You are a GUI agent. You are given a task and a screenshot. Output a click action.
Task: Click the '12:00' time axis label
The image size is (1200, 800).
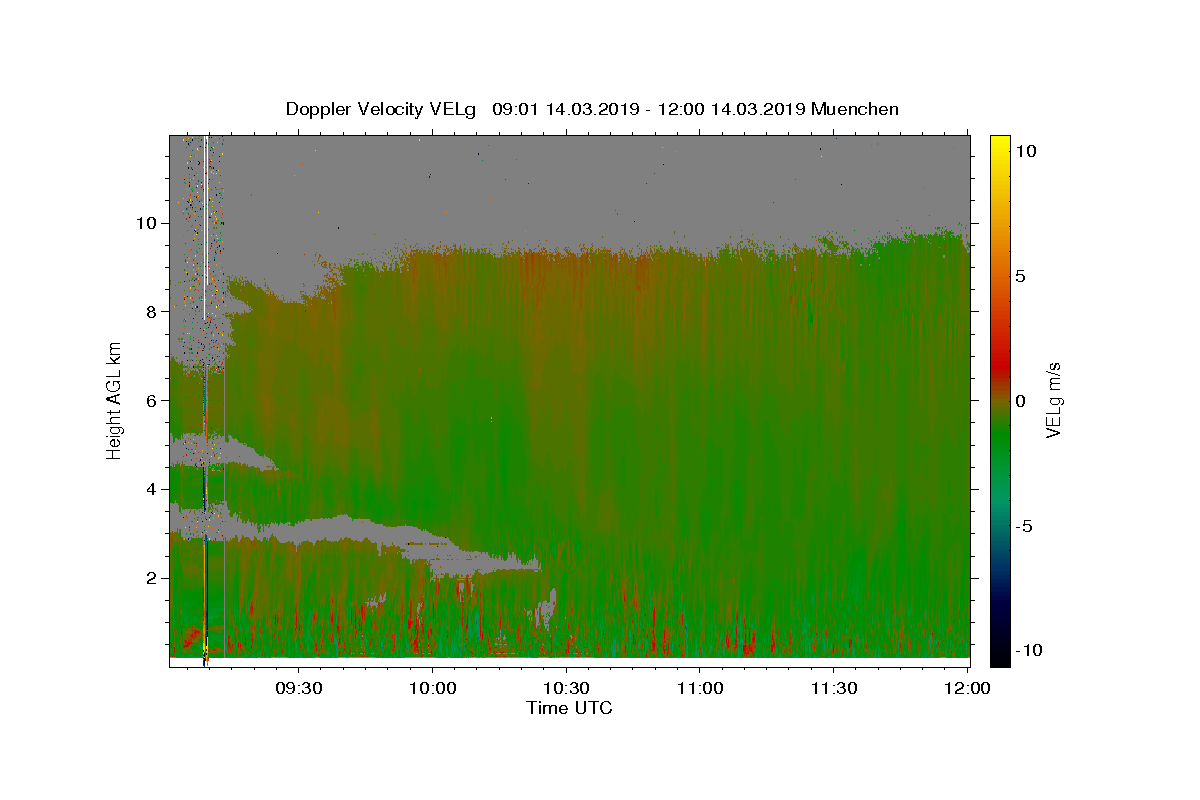968,688
